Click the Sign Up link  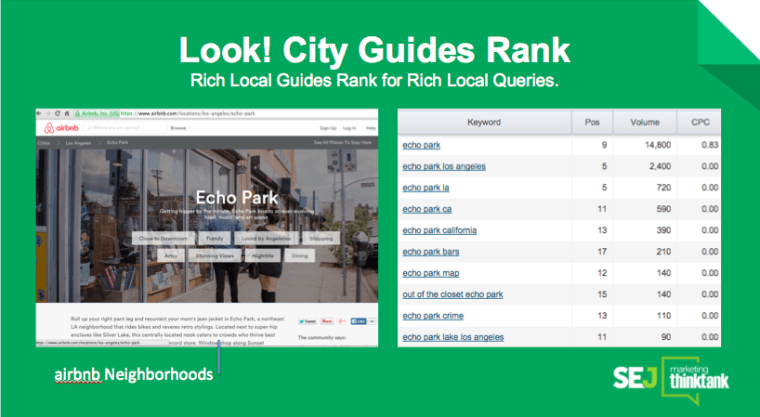(328, 128)
